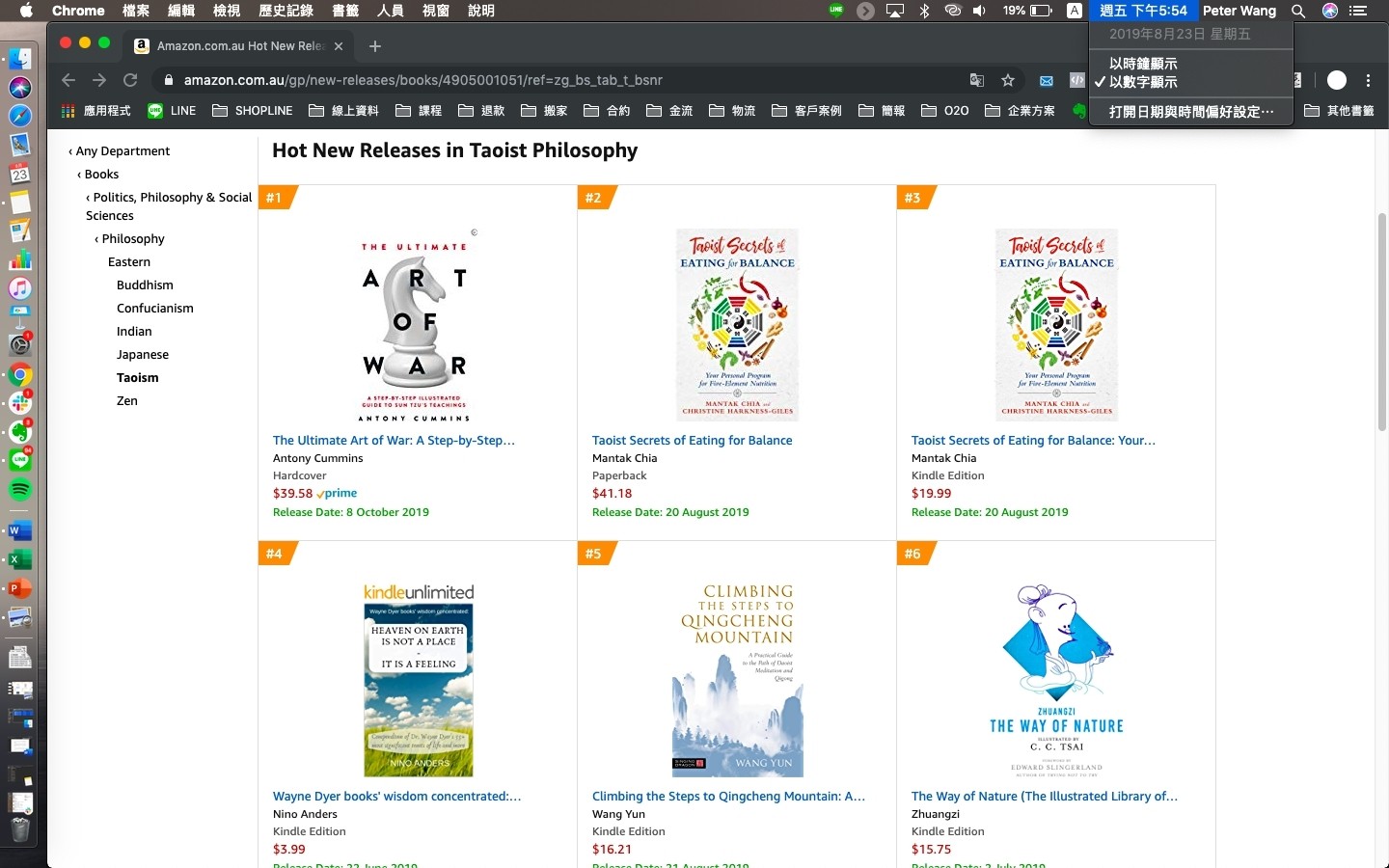Open the 金流 bookmark folder
Screen dimensions: 1389x868
click(x=669, y=111)
